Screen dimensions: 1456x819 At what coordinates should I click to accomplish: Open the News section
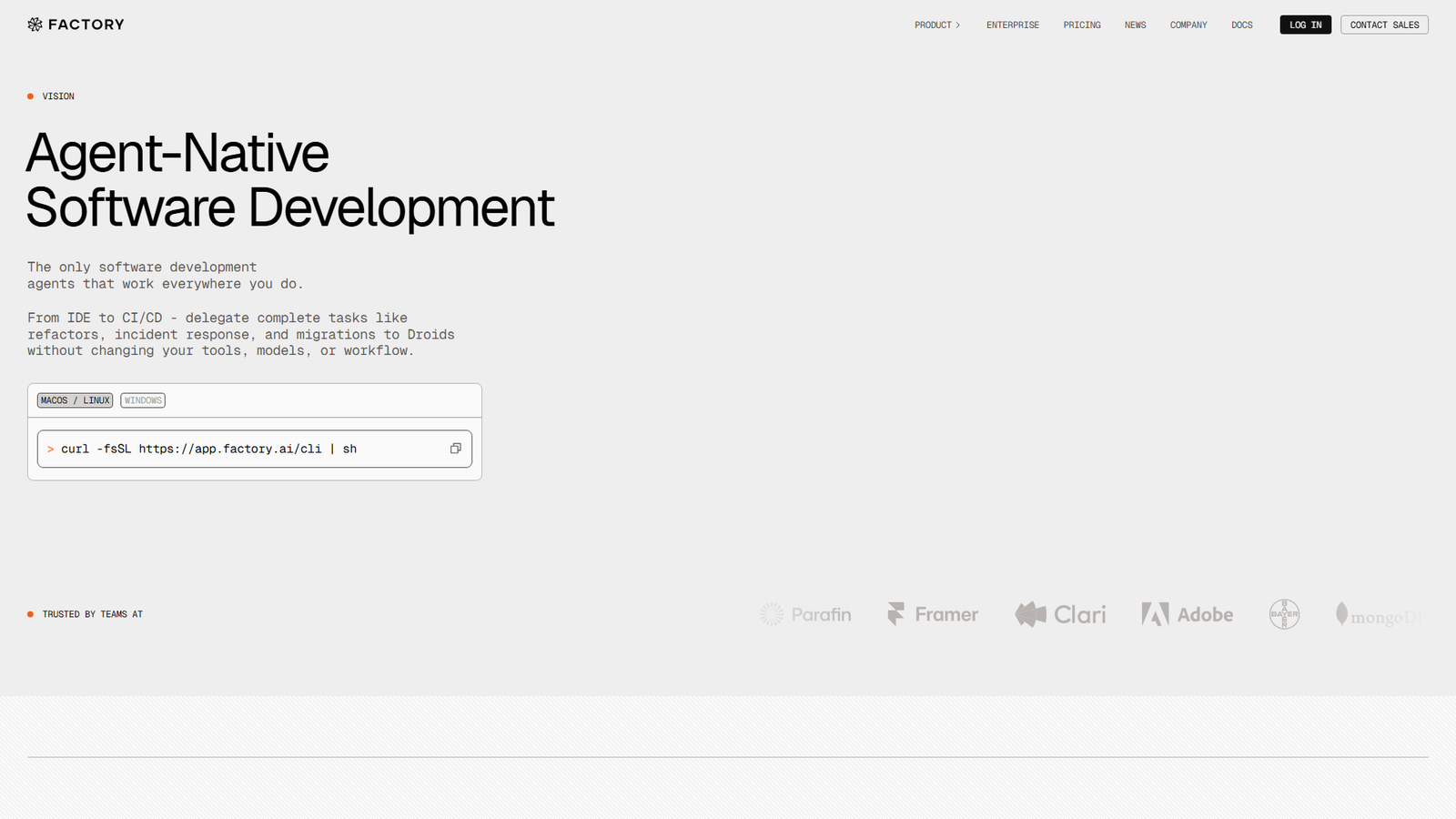pos(1135,25)
